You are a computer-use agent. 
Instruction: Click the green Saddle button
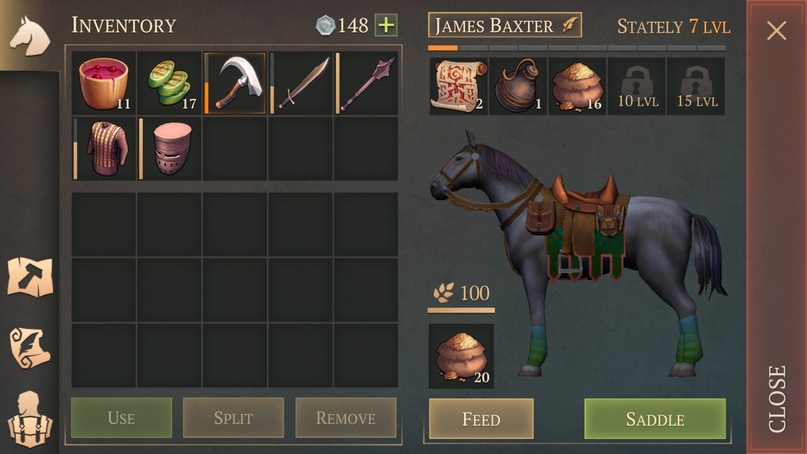[x=655, y=419]
